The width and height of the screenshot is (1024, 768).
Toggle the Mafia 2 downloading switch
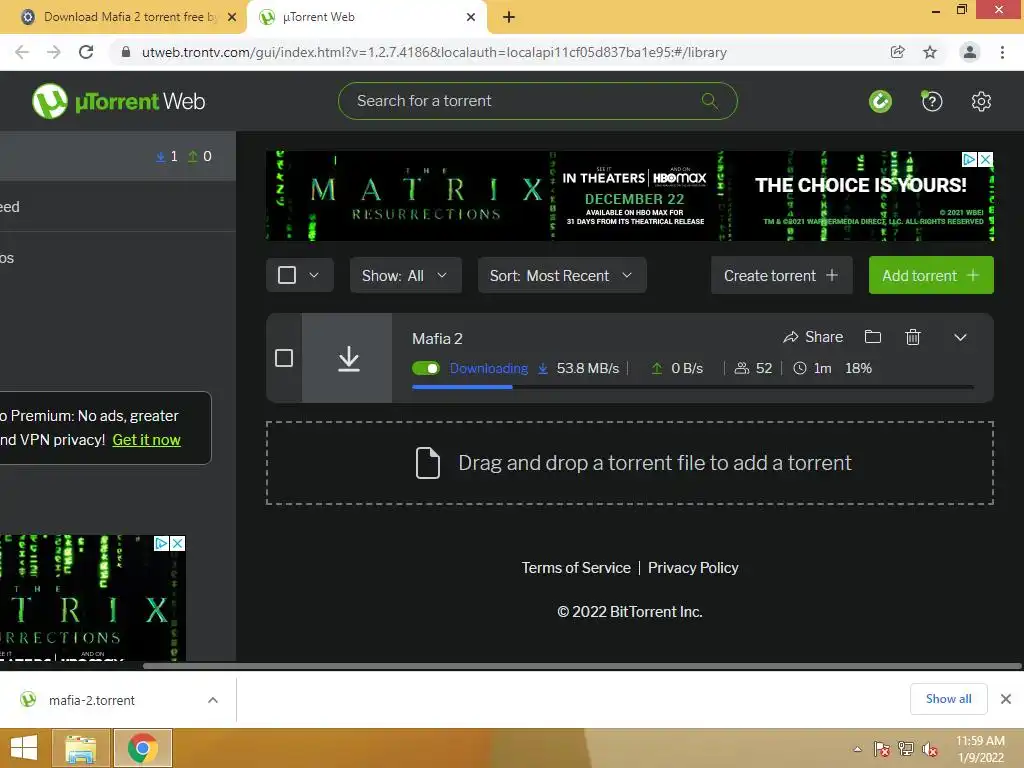[x=426, y=368]
